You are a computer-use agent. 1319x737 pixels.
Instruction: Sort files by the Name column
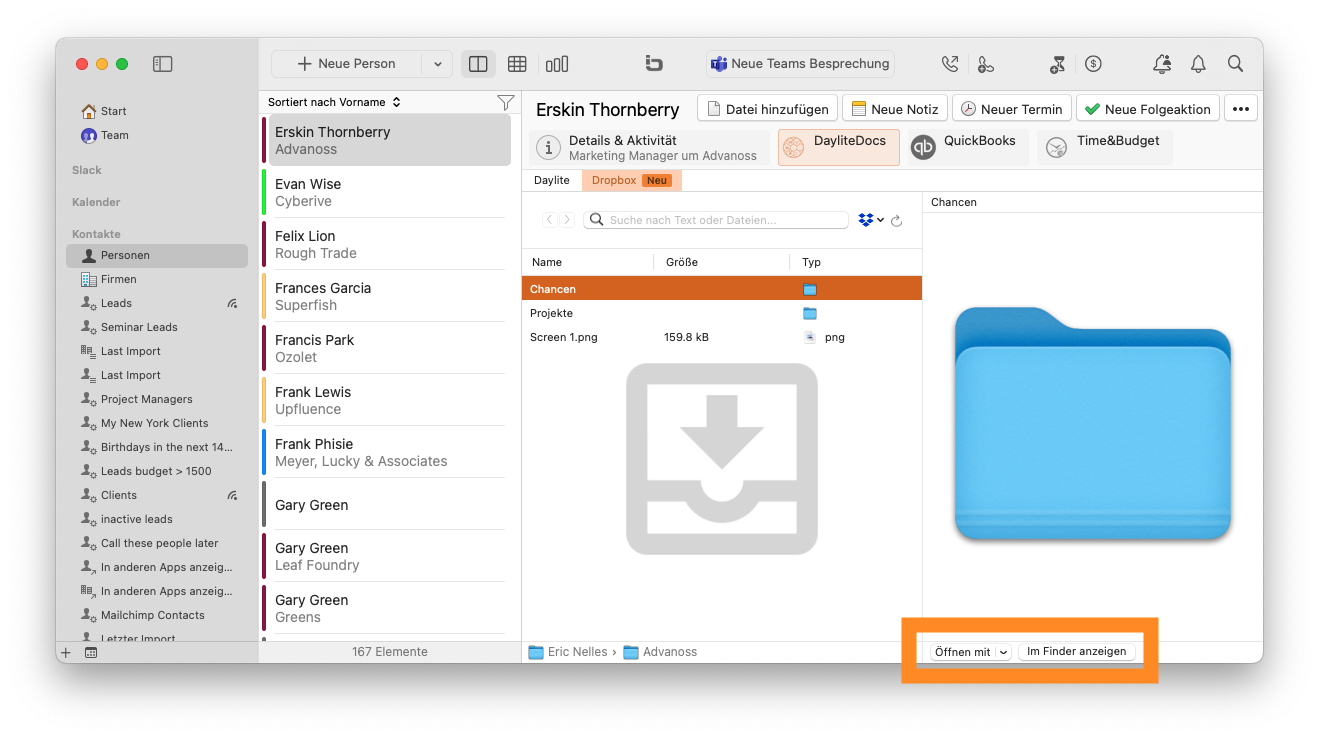coord(588,262)
